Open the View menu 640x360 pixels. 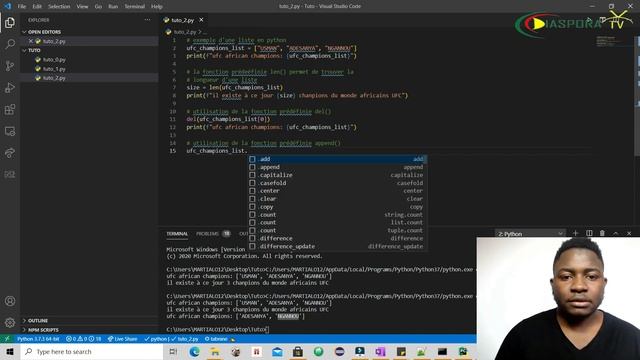tap(82, 6)
